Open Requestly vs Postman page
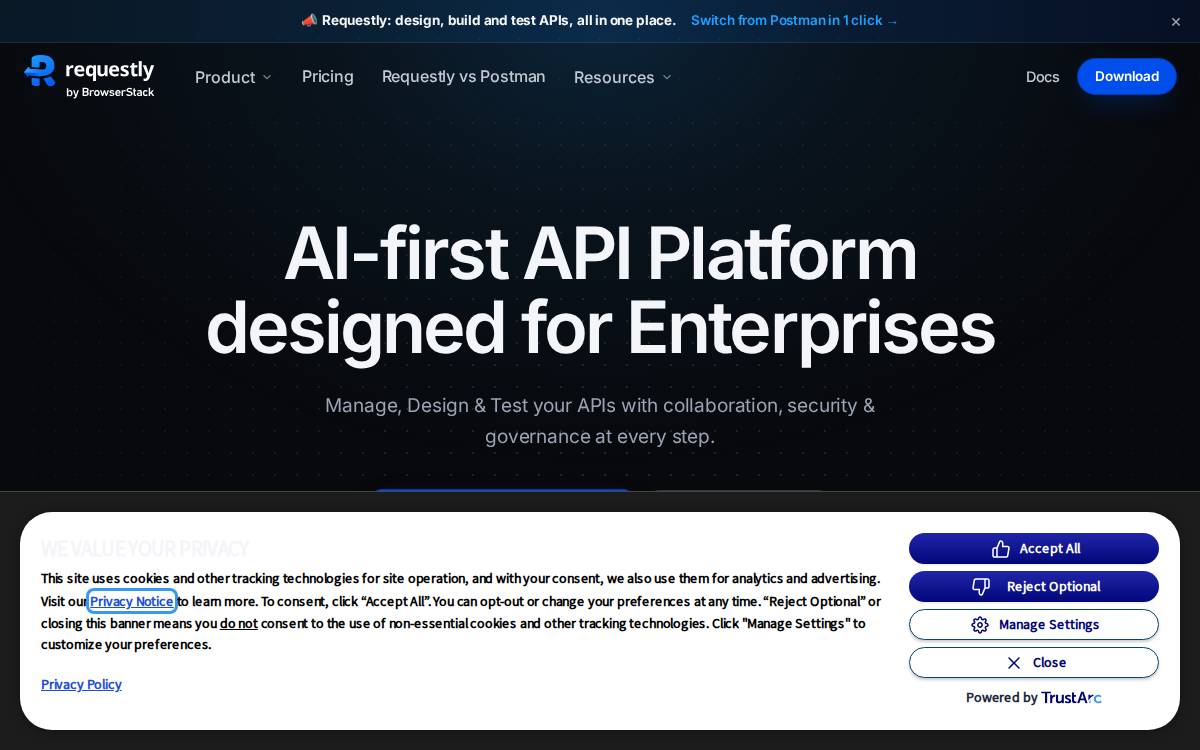The image size is (1200, 750). 464,77
